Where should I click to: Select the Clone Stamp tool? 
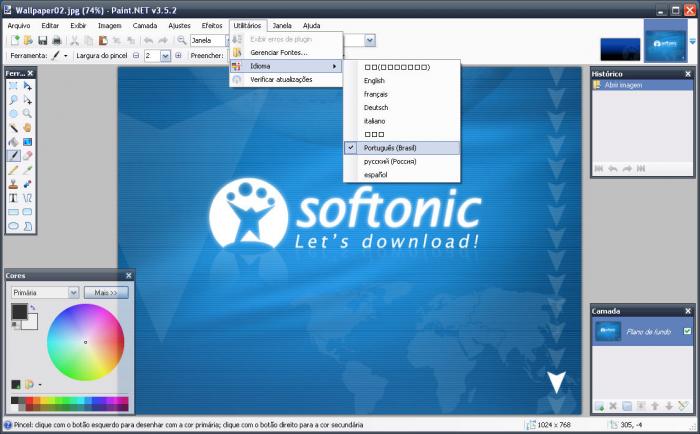tap(14, 184)
